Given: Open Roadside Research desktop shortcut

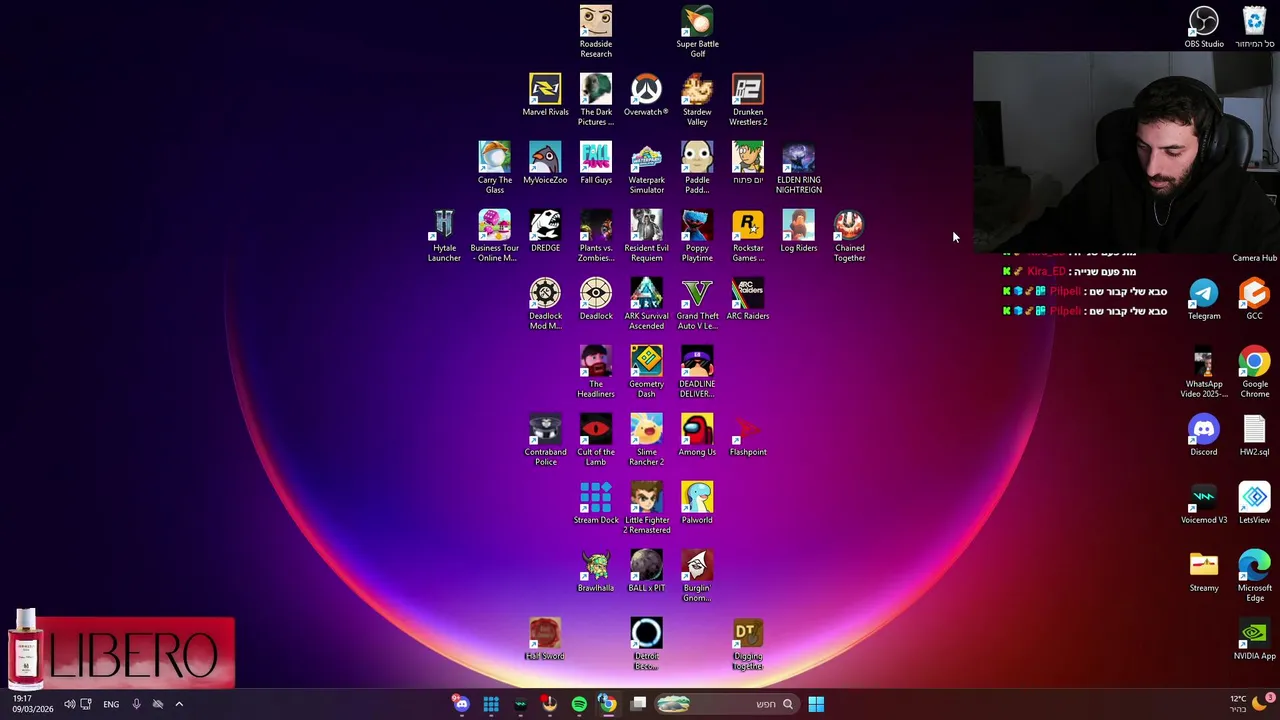Looking at the screenshot, I should point(596,31).
